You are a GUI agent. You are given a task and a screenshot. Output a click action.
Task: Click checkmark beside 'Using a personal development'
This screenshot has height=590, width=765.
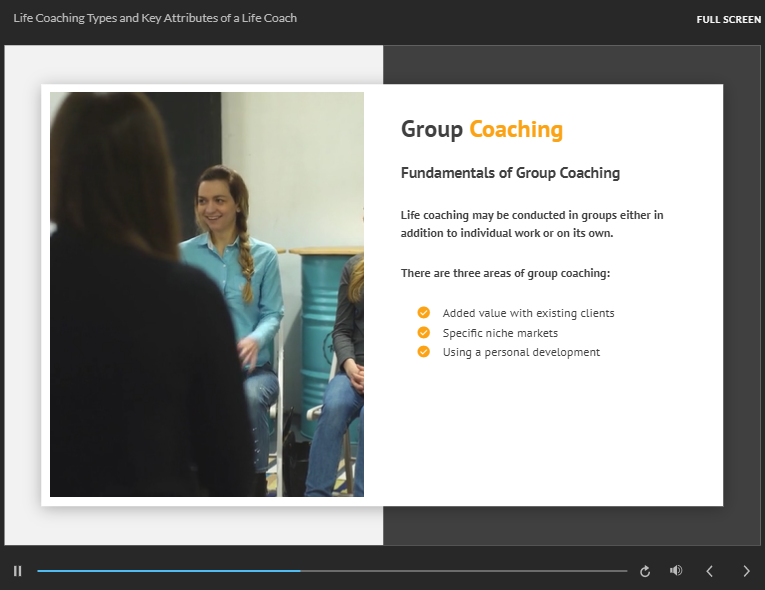[x=424, y=352]
